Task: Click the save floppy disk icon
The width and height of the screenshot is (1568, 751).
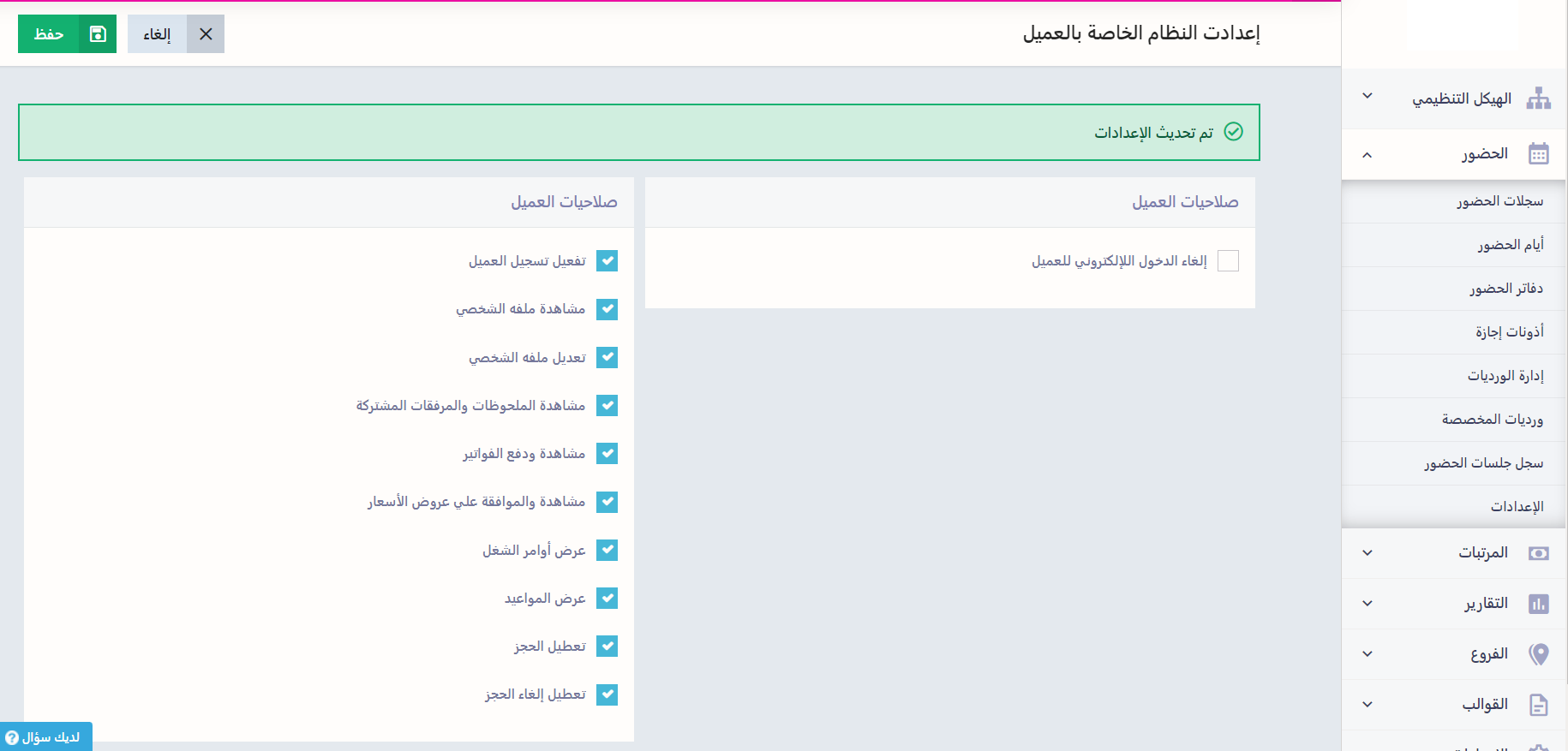Action: [98, 34]
